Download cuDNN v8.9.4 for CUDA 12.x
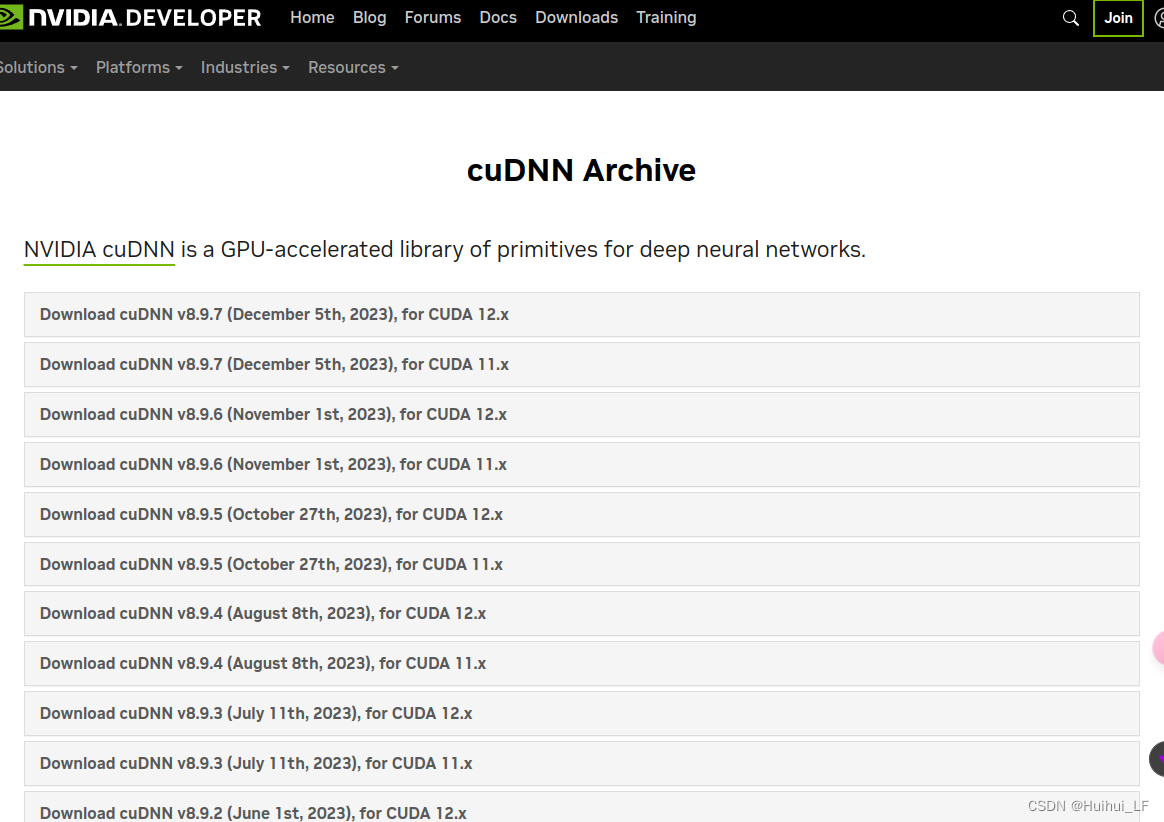 pos(262,613)
